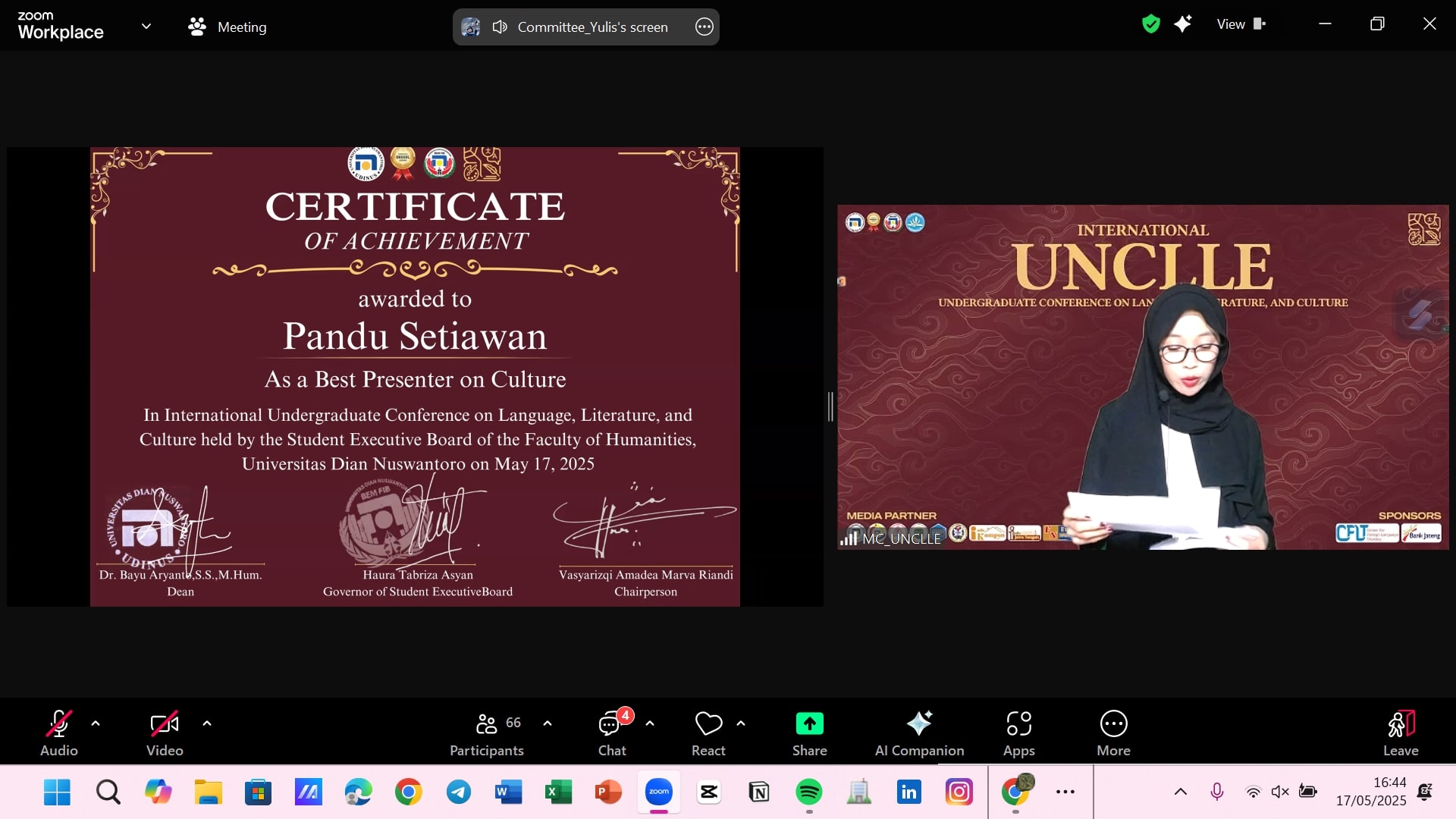Image resolution: width=1456 pixels, height=819 pixels.
Task: Expand the arrow next to Participants
Action: click(x=548, y=723)
